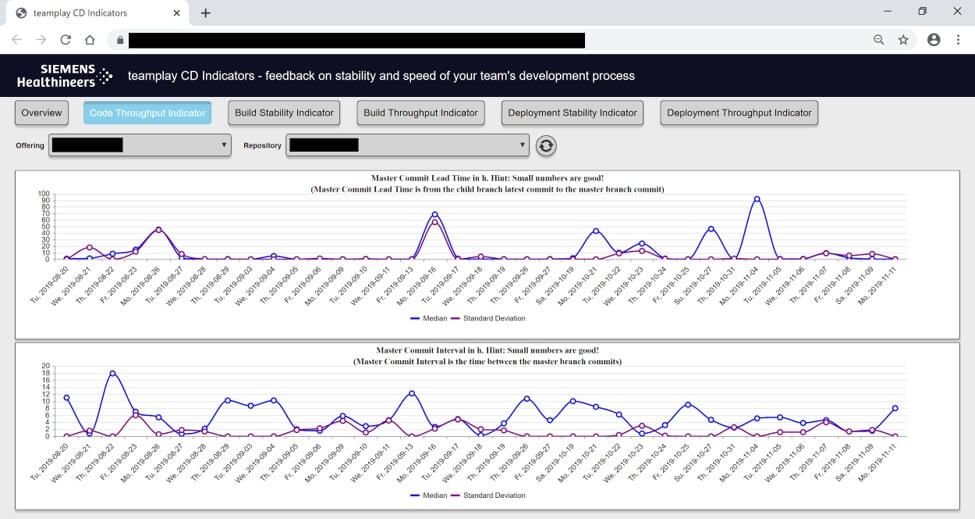Screen dimensions: 975x519
Task: Click the Siemens Healthineers logo
Action: coord(64,75)
